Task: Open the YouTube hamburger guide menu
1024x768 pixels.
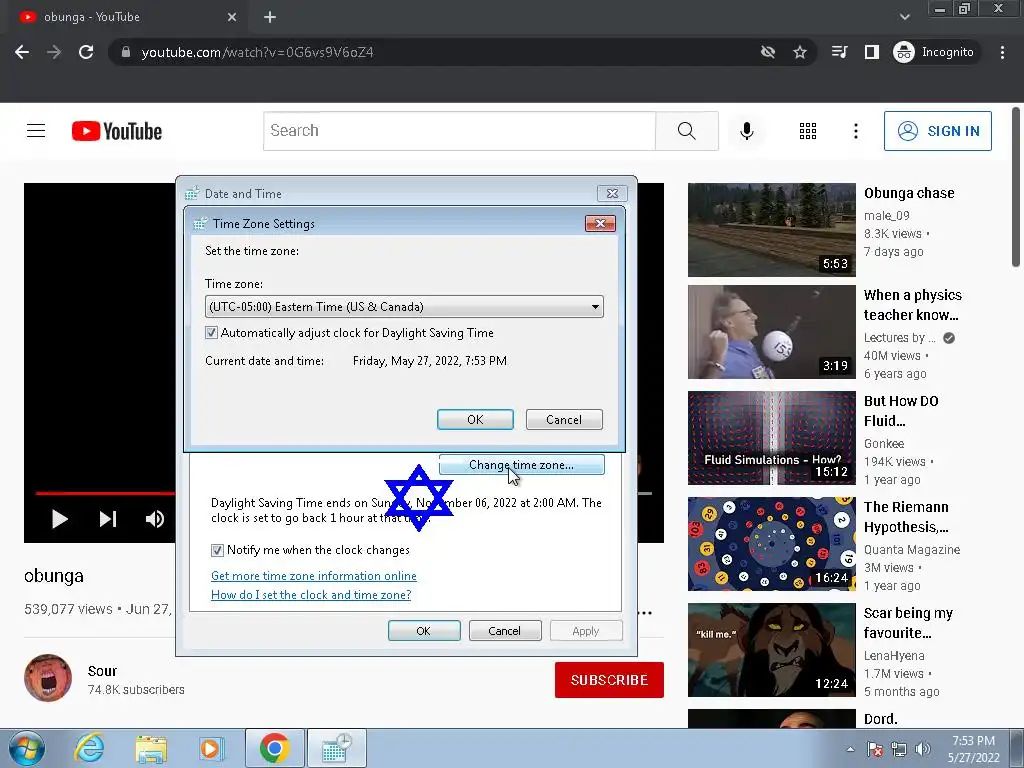Action: pos(36,131)
